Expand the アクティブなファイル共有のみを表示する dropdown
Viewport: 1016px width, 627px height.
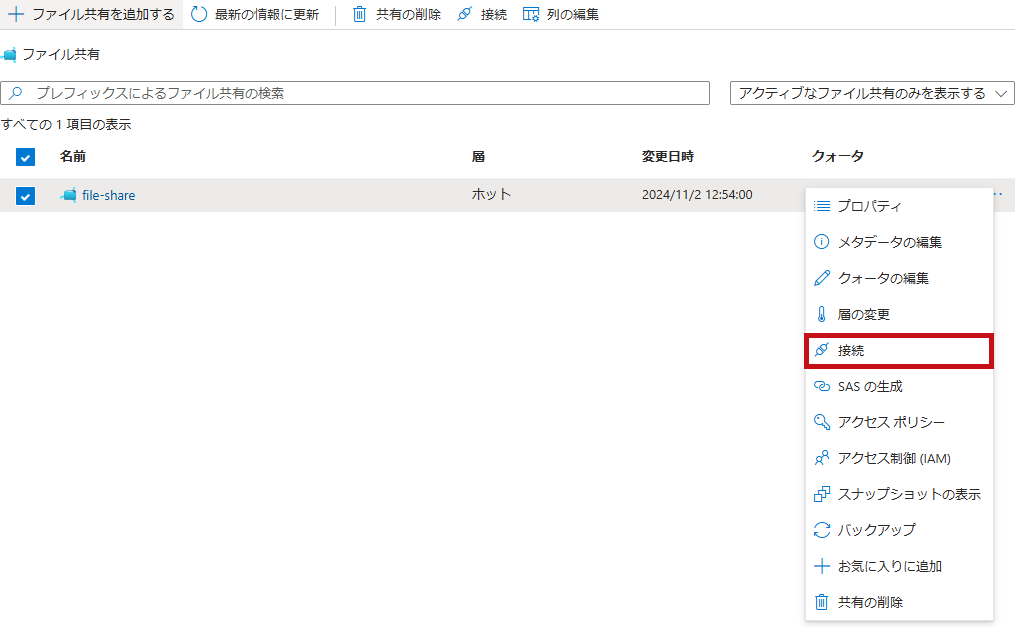coord(873,93)
